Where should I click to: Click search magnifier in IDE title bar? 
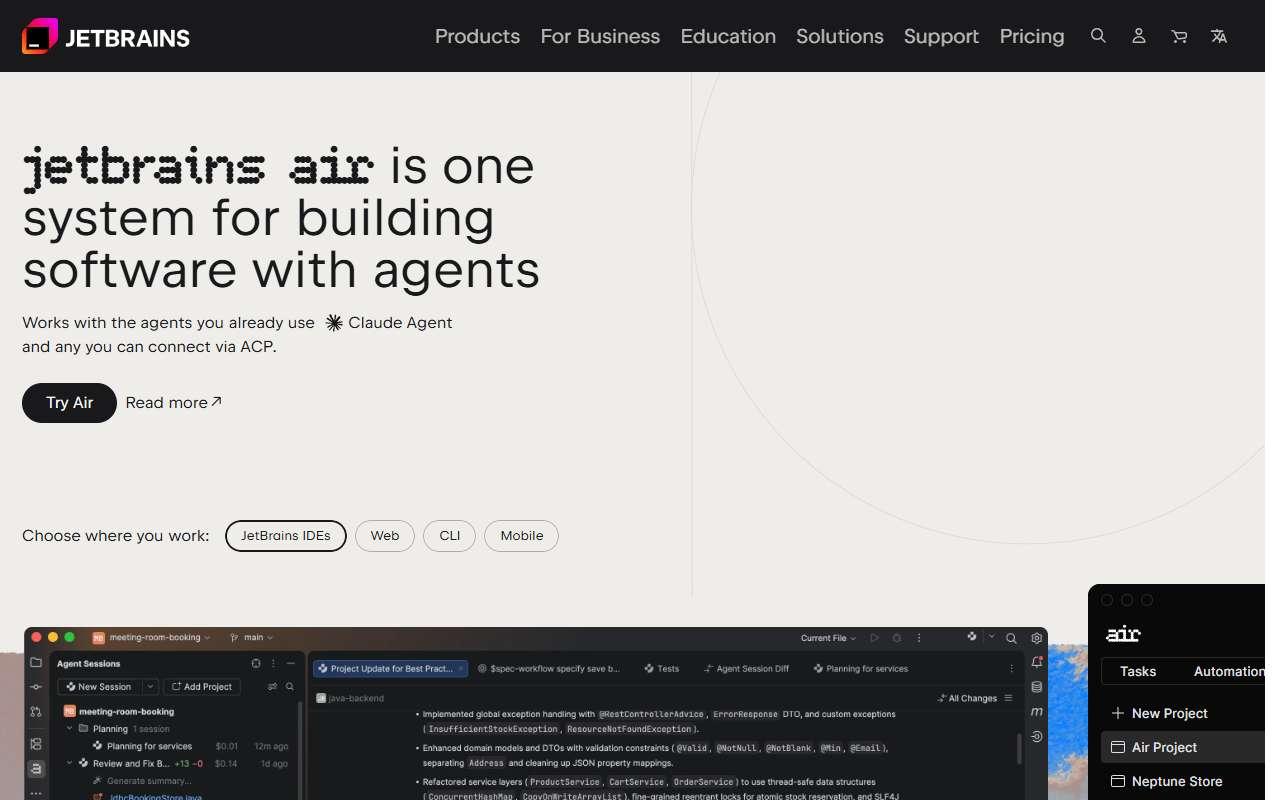click(1011, 638)
